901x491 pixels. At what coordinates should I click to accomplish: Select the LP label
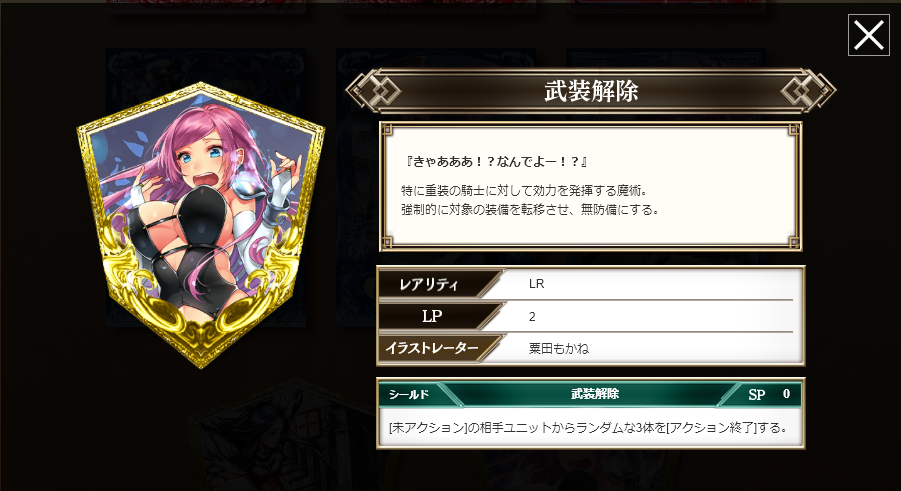[431, 316]
